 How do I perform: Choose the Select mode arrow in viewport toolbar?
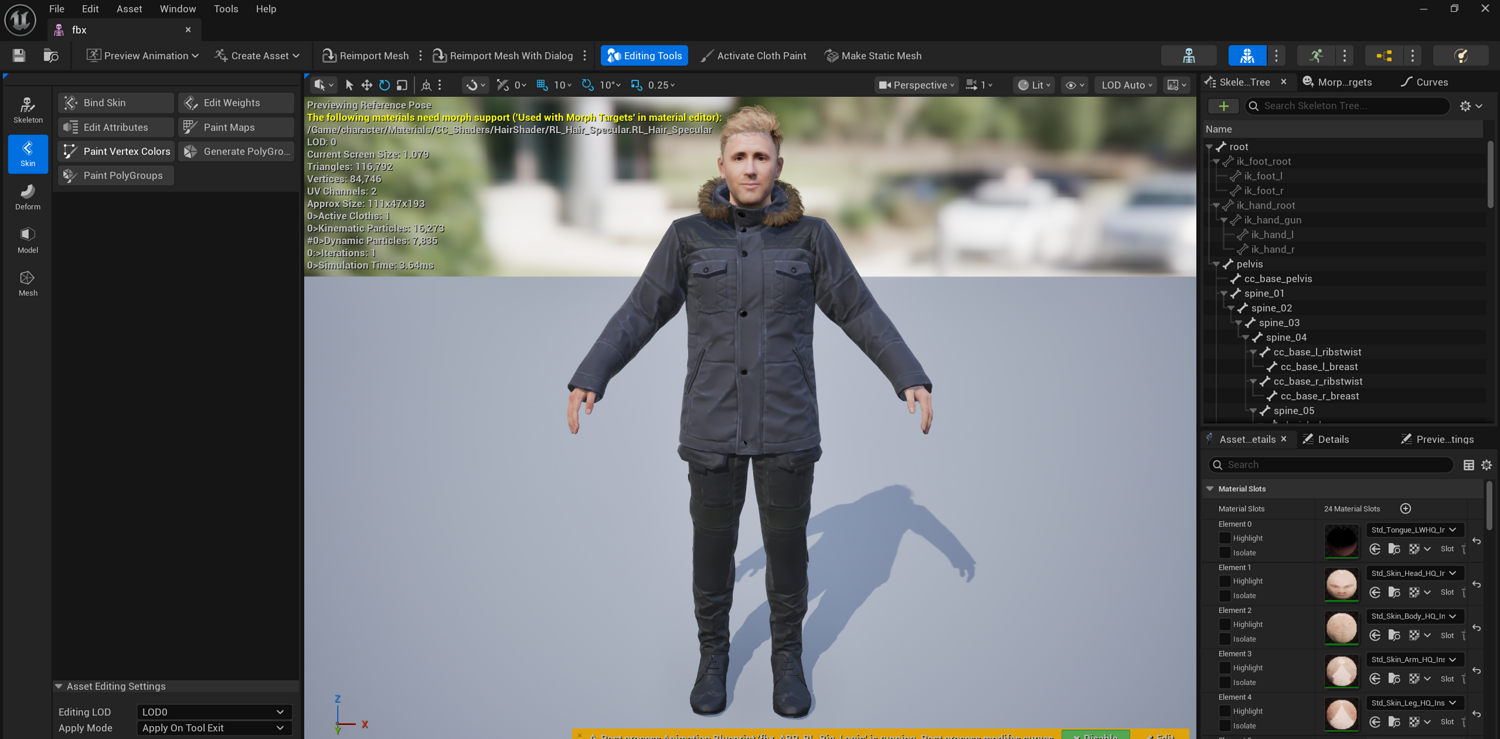(x=349, y=85)
